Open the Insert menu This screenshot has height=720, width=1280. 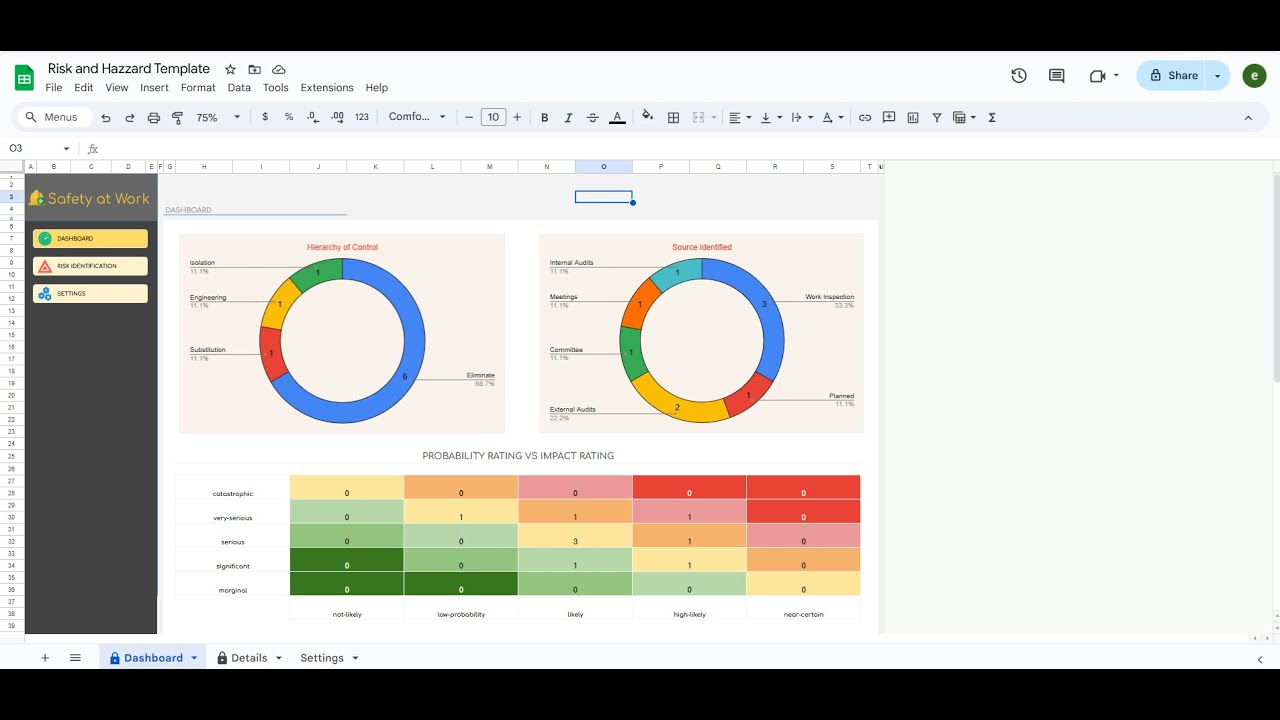154,87
